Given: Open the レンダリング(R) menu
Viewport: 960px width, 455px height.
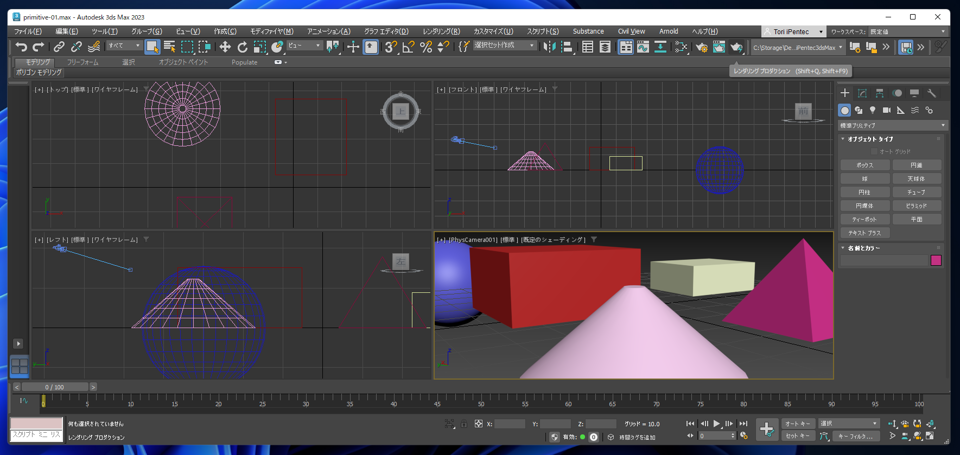Looking at the screenshot, I should tap(441, 31).
